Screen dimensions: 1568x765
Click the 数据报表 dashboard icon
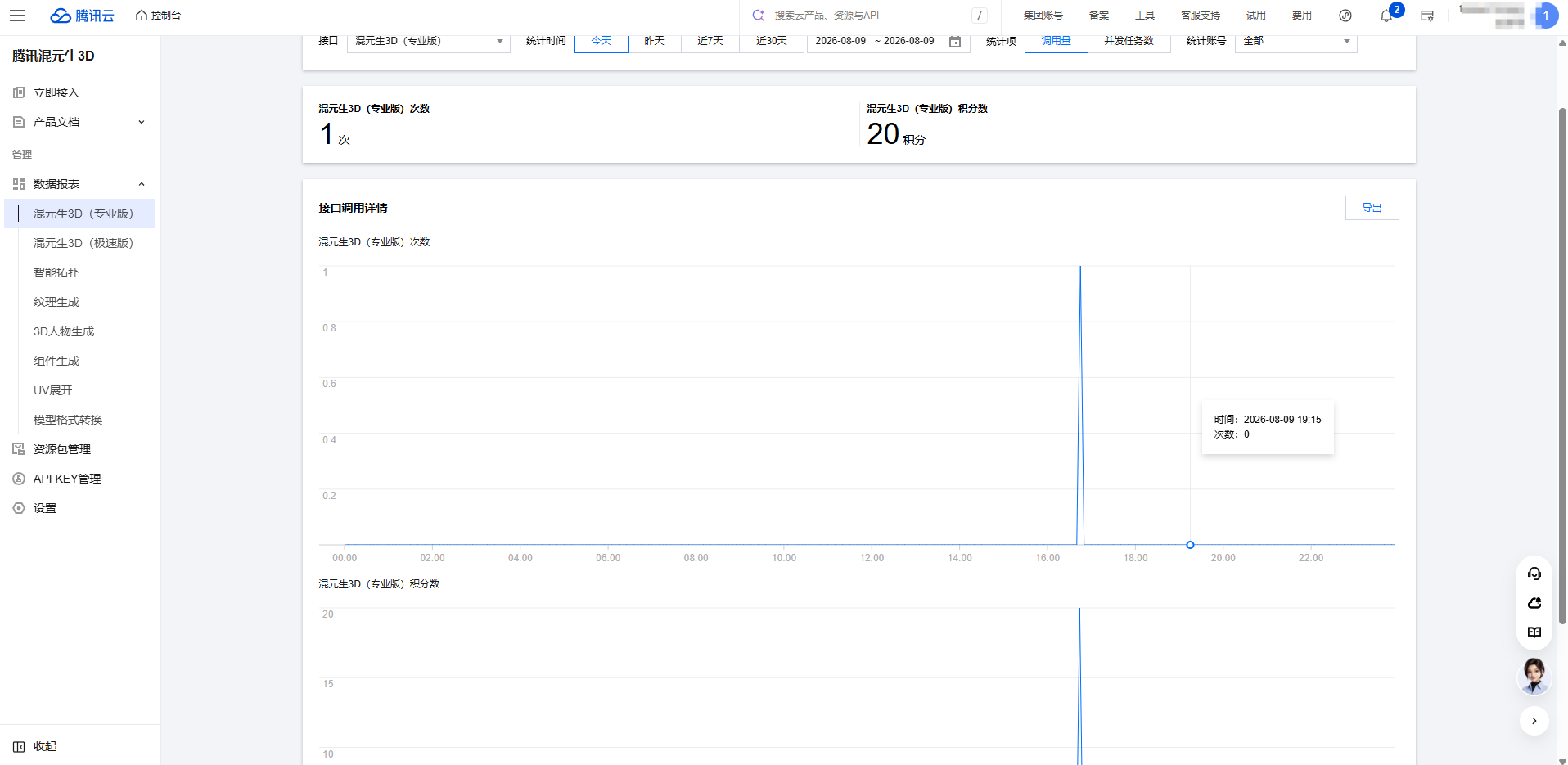point(19,184)
